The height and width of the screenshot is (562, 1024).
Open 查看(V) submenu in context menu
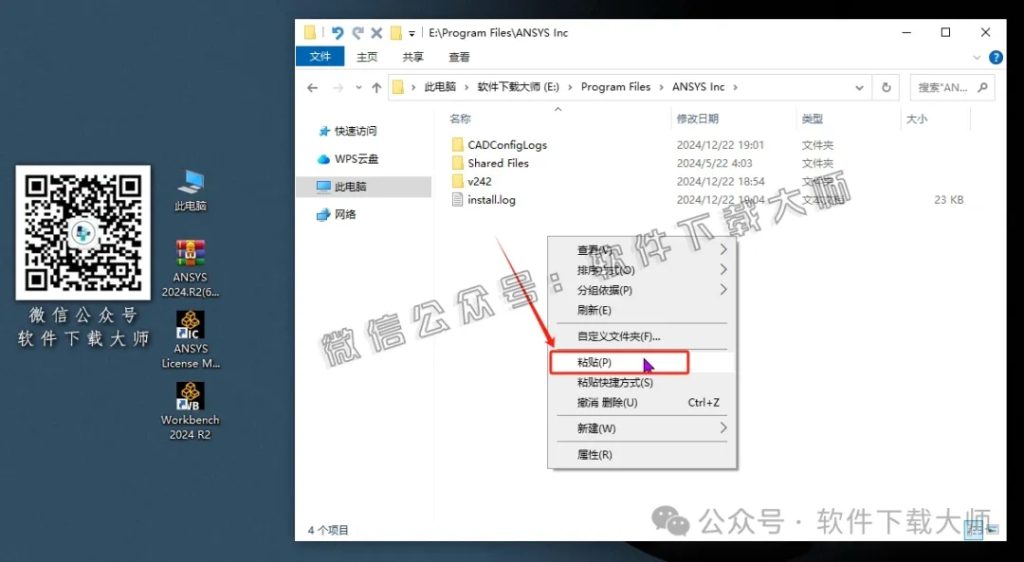643,250
